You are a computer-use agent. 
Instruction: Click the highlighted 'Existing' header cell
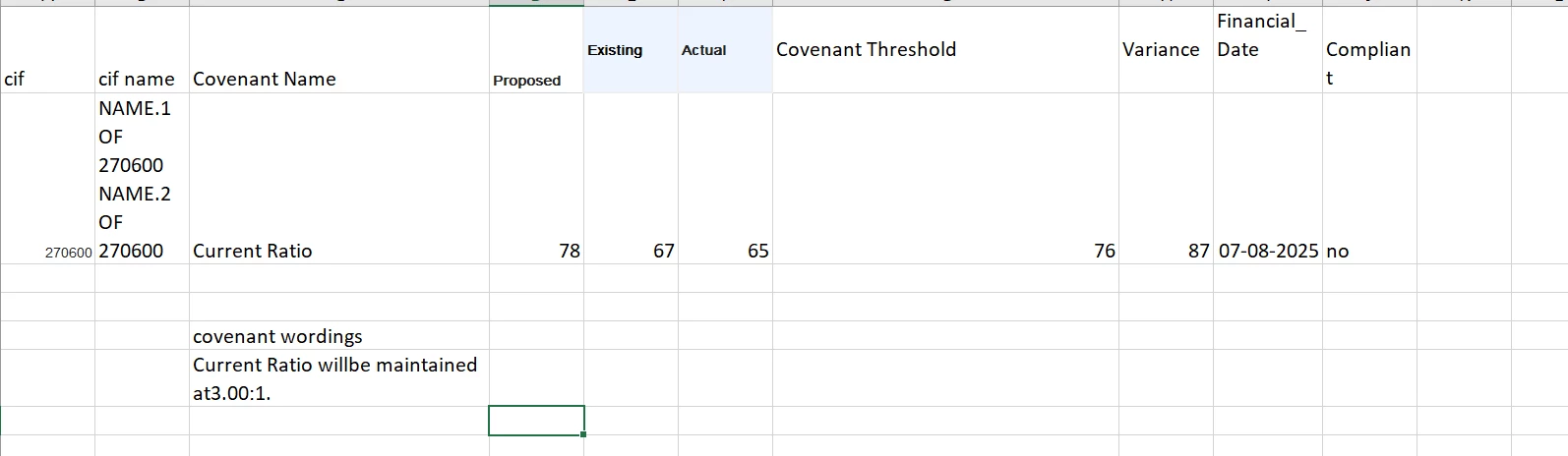click(x=631, y=50)
